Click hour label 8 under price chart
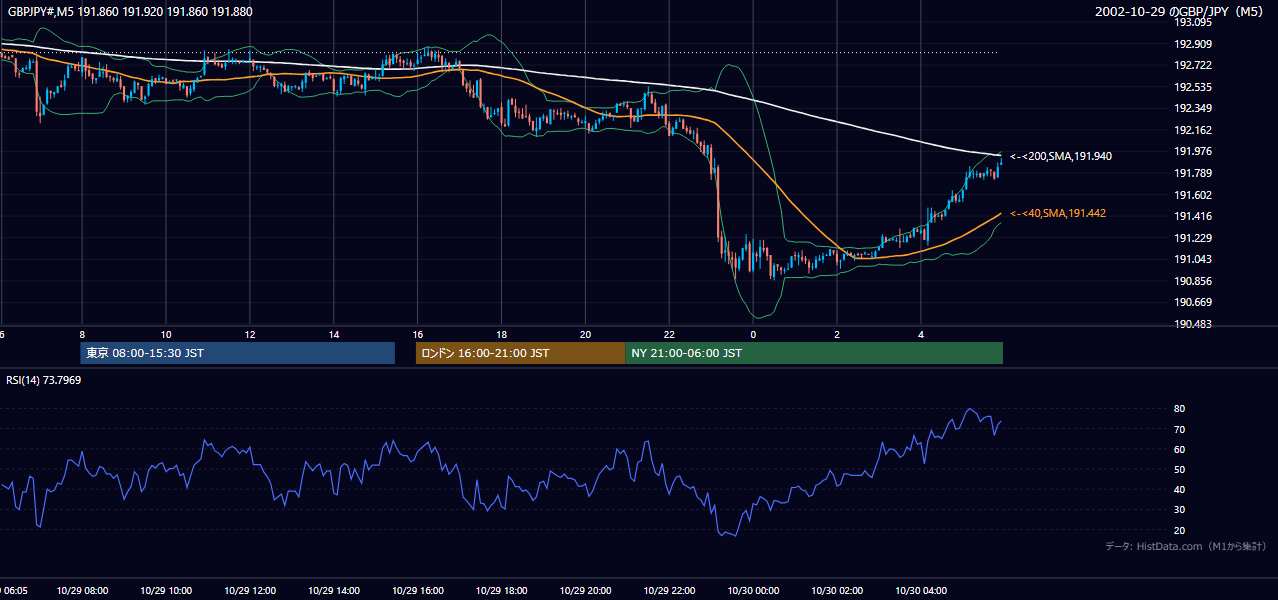This screenshot has height=600, width=1278. [x=82, y=334]
